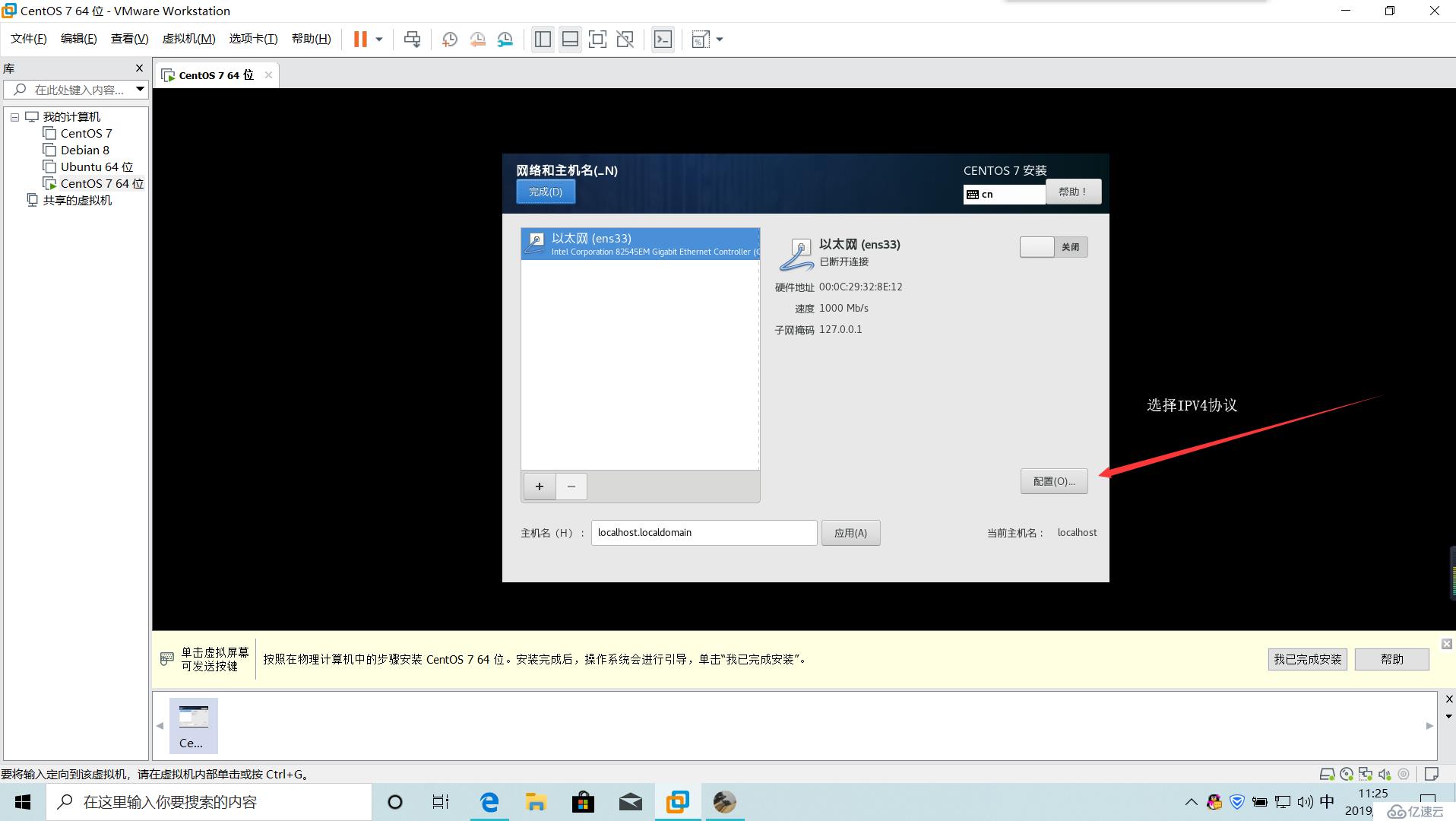Open the power options dropdown beside pause
Screen dimensions: 1456x821
379,40
